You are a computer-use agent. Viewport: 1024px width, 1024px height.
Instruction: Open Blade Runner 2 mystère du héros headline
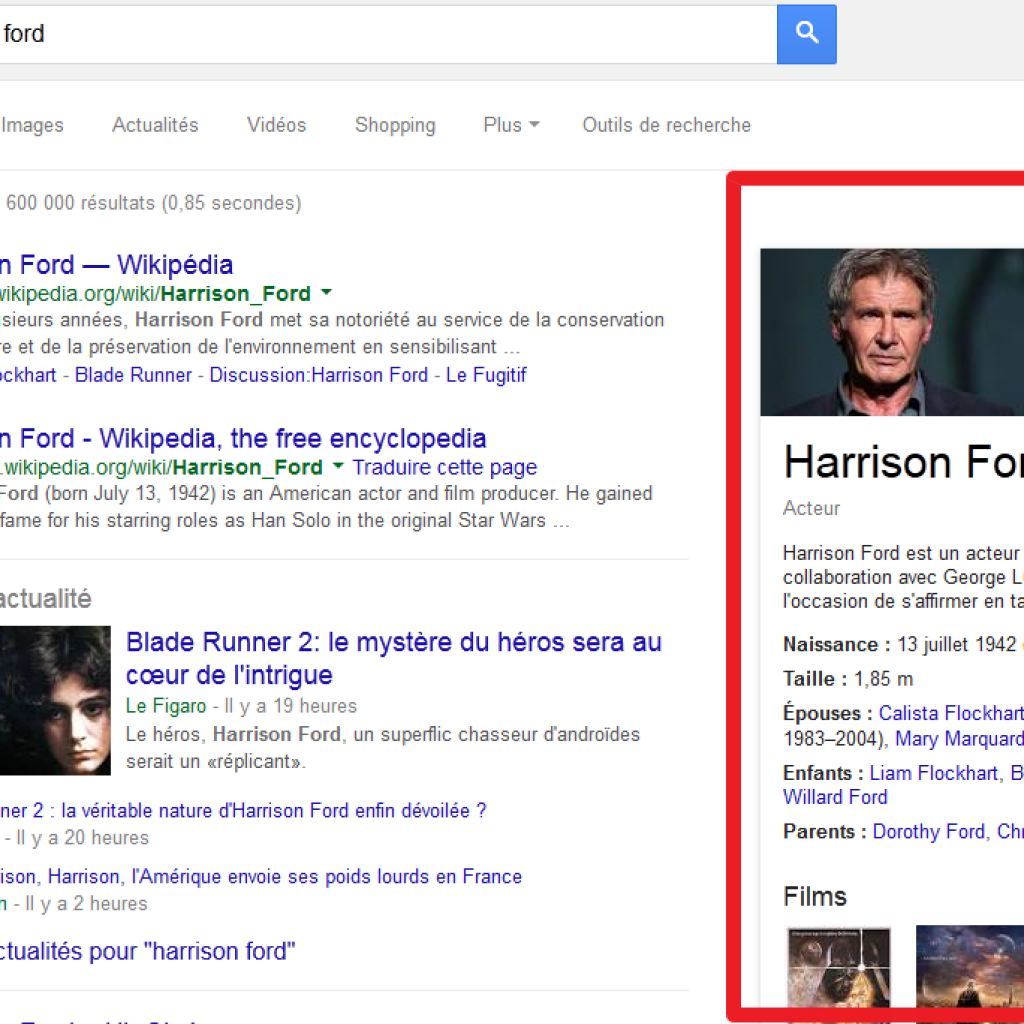point(393,658)
